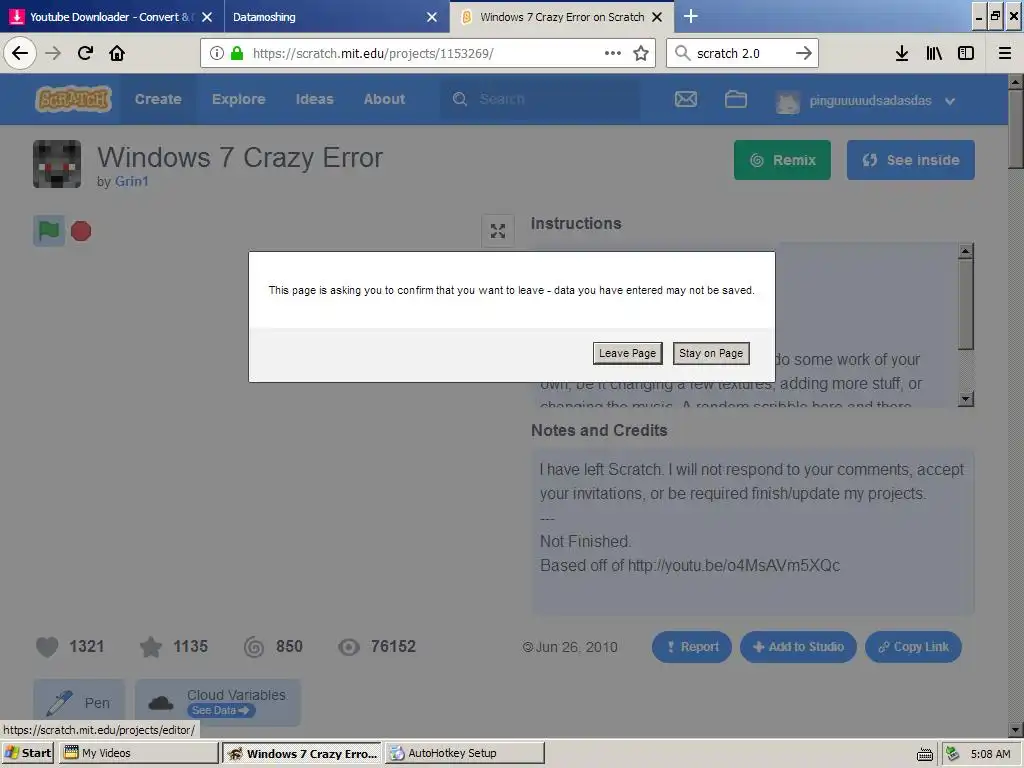Click the green Remix button
The width and height of the screenshot is (1024, 768).
click(782, 160)
